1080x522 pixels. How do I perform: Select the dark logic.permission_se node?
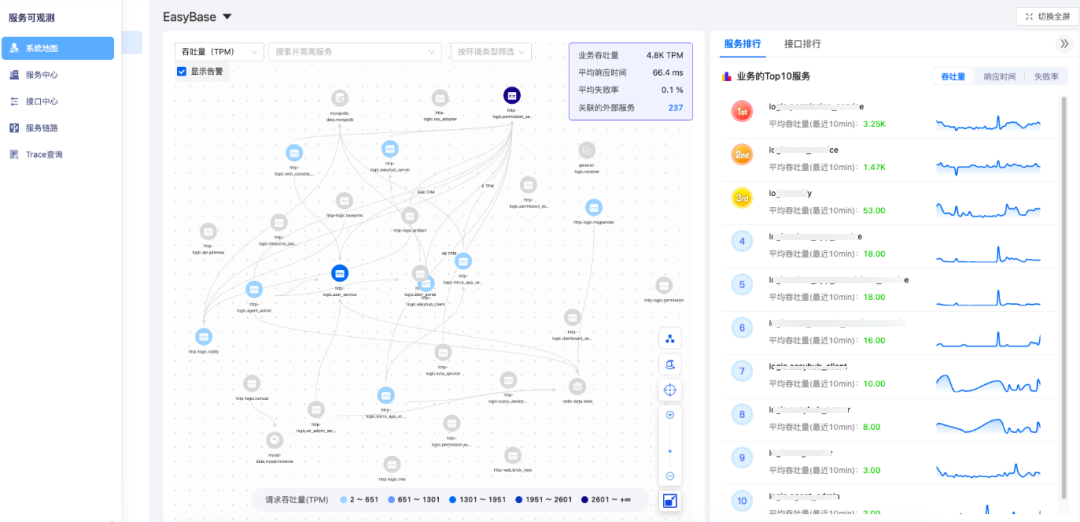pyautogui.click(x=511, y=95)
